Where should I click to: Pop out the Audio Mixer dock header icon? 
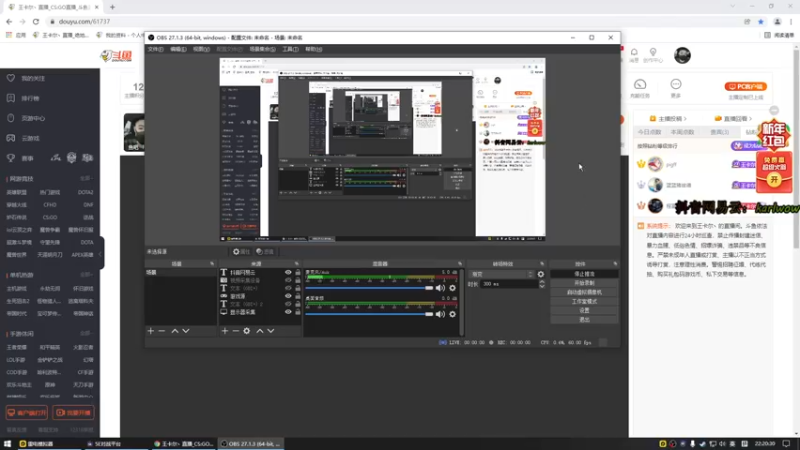pyautogui.click(x=460, y=264)
